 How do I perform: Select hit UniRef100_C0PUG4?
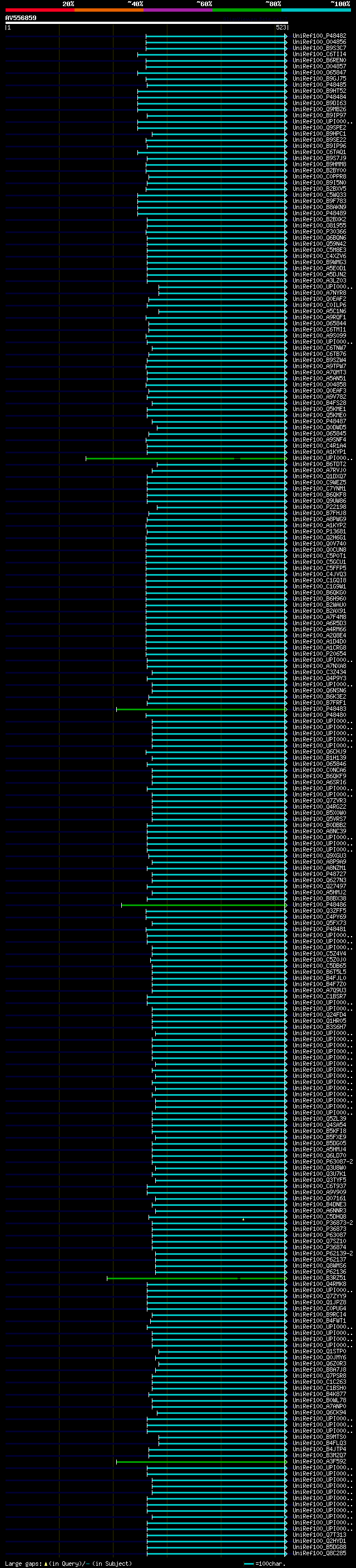click(319, 1308)
